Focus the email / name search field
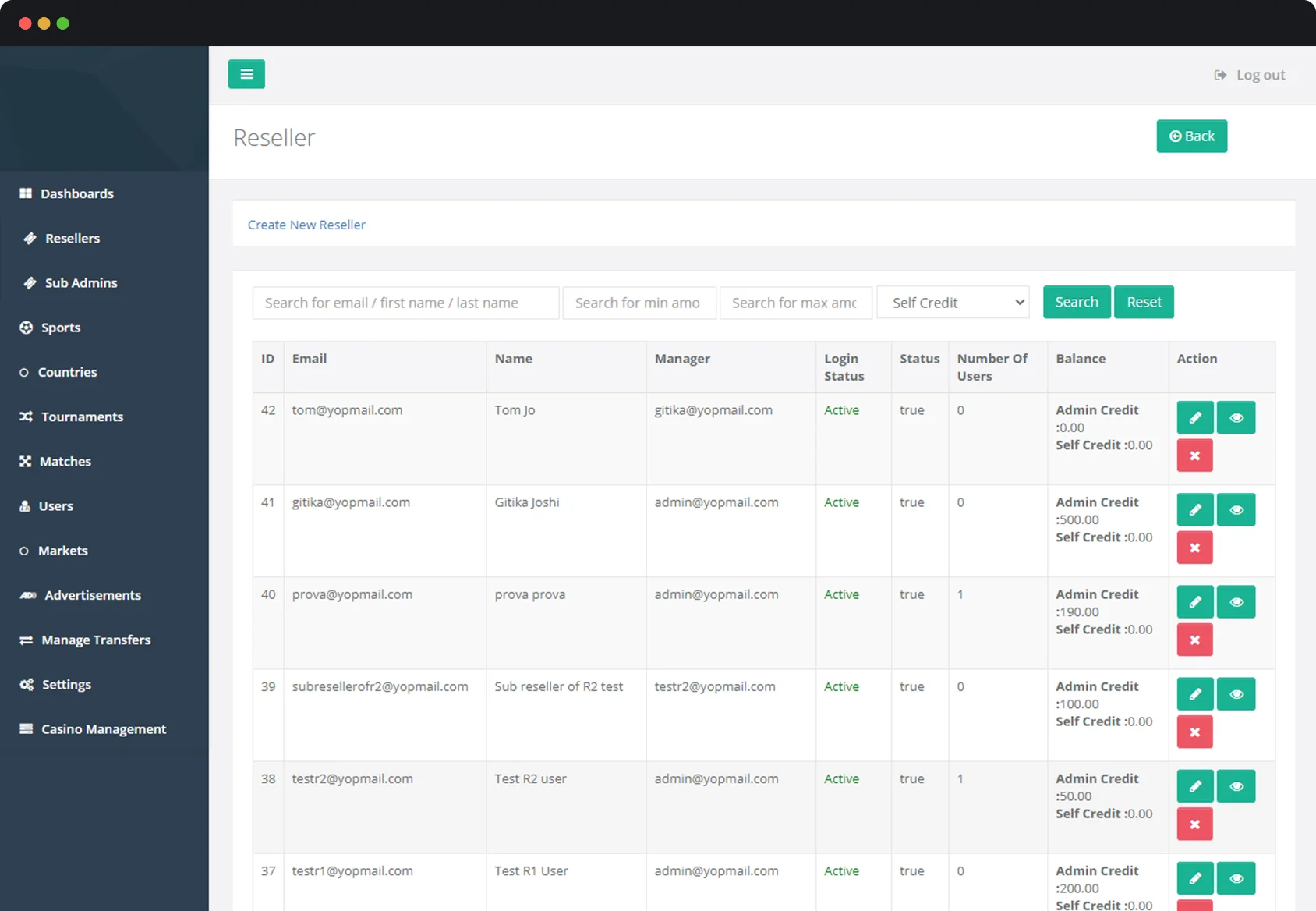Image resolution: width=1316 pixels, height=911 pixels. tap(405, 303)
